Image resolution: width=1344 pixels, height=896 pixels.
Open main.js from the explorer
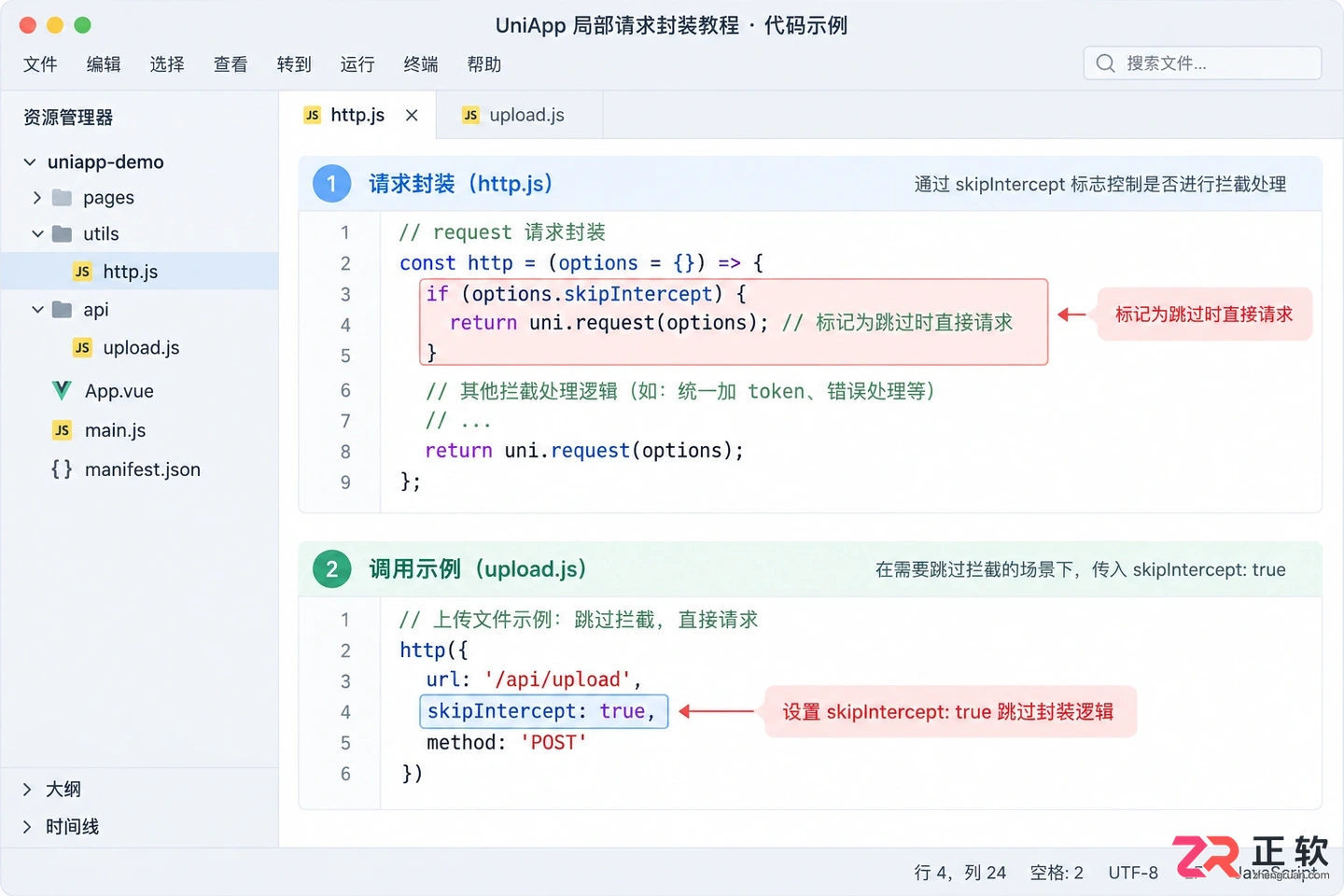click(115, 430)
